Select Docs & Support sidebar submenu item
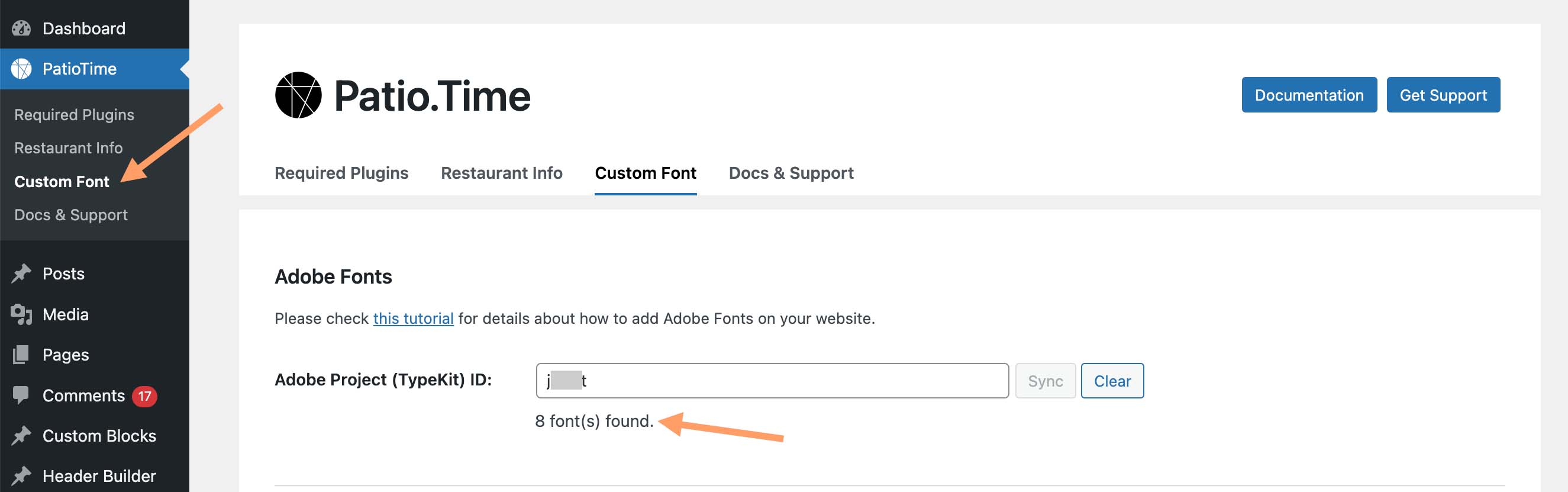 [x=70, y=215]
